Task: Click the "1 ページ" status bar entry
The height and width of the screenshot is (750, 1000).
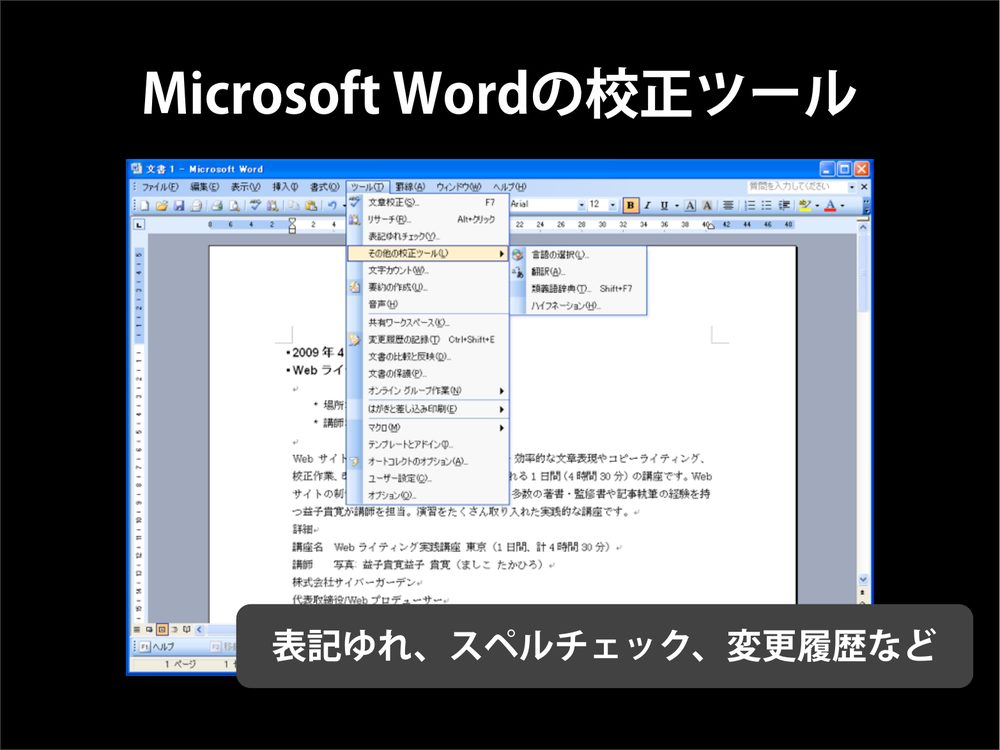Action: click(180, 664)
